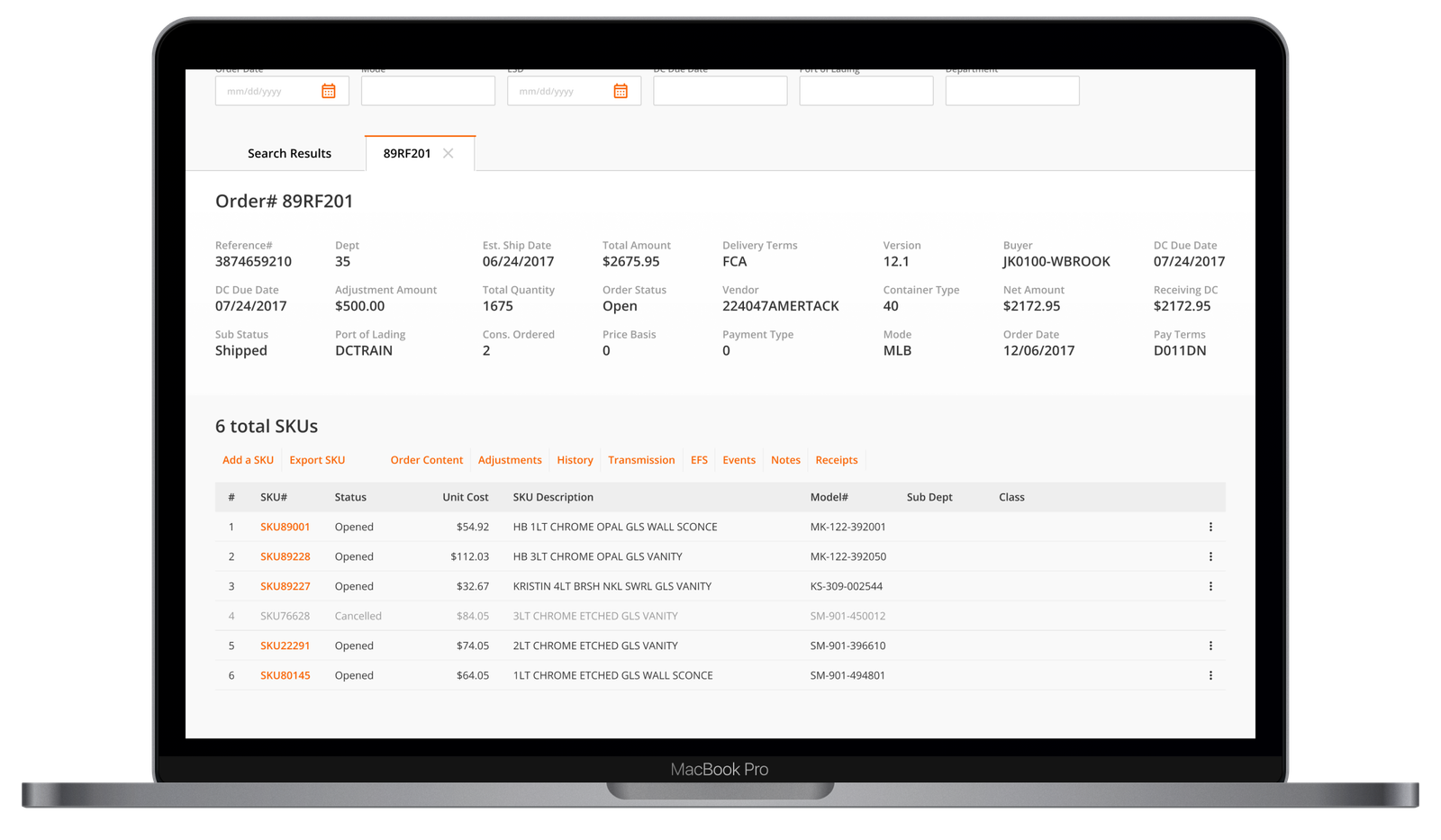Screen dimensions: 1441x840
Task: Close the 89RF201 tab with X icon
Action: click(x=449, y=153)
